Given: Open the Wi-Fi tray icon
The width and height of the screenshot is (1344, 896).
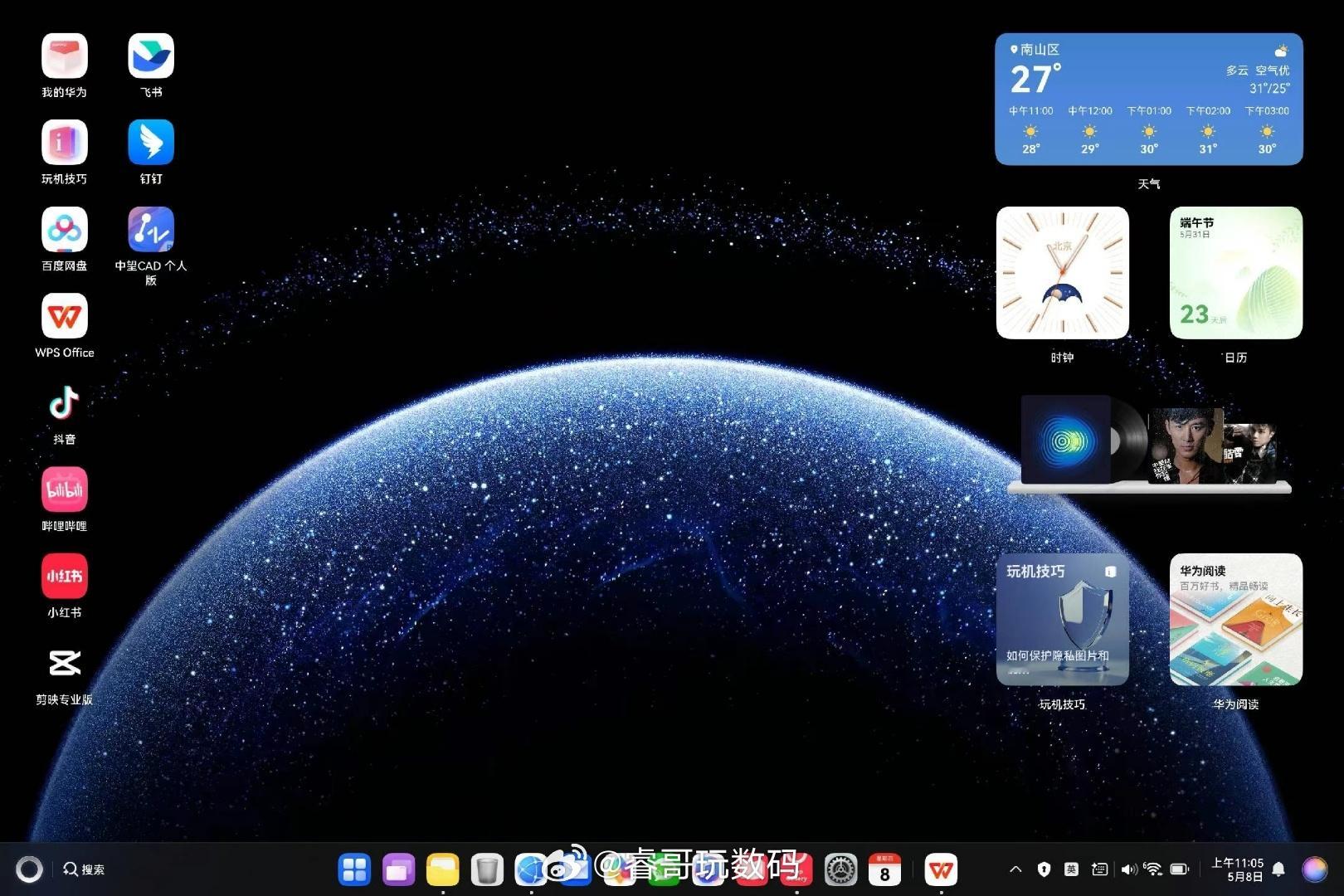Looking at the screenshot, I should tap(1153, 869).
